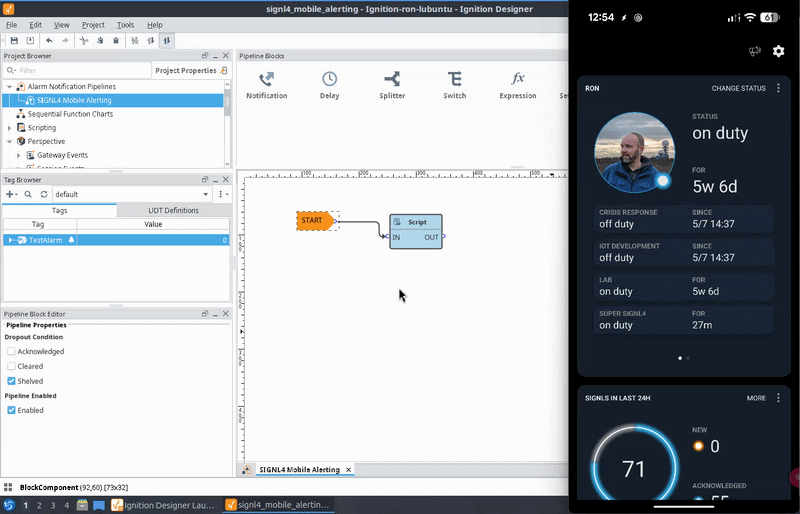Open the Signls card three-dot menu
Image resolution: width=800 pixels, height=514 pixels.
click(x=778, y=398)
